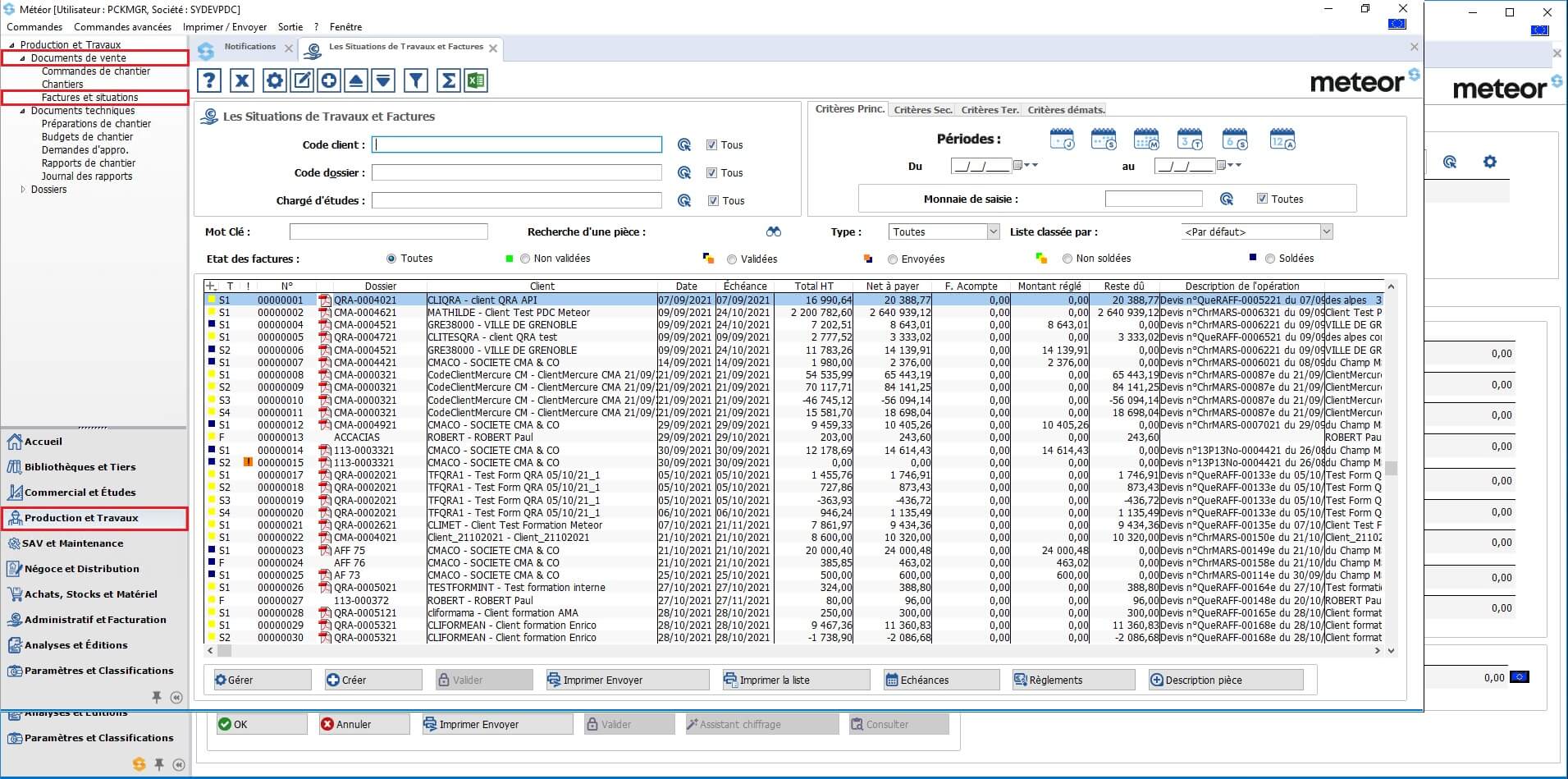Click the sigma totals toolbar icon

click(449, 80)
